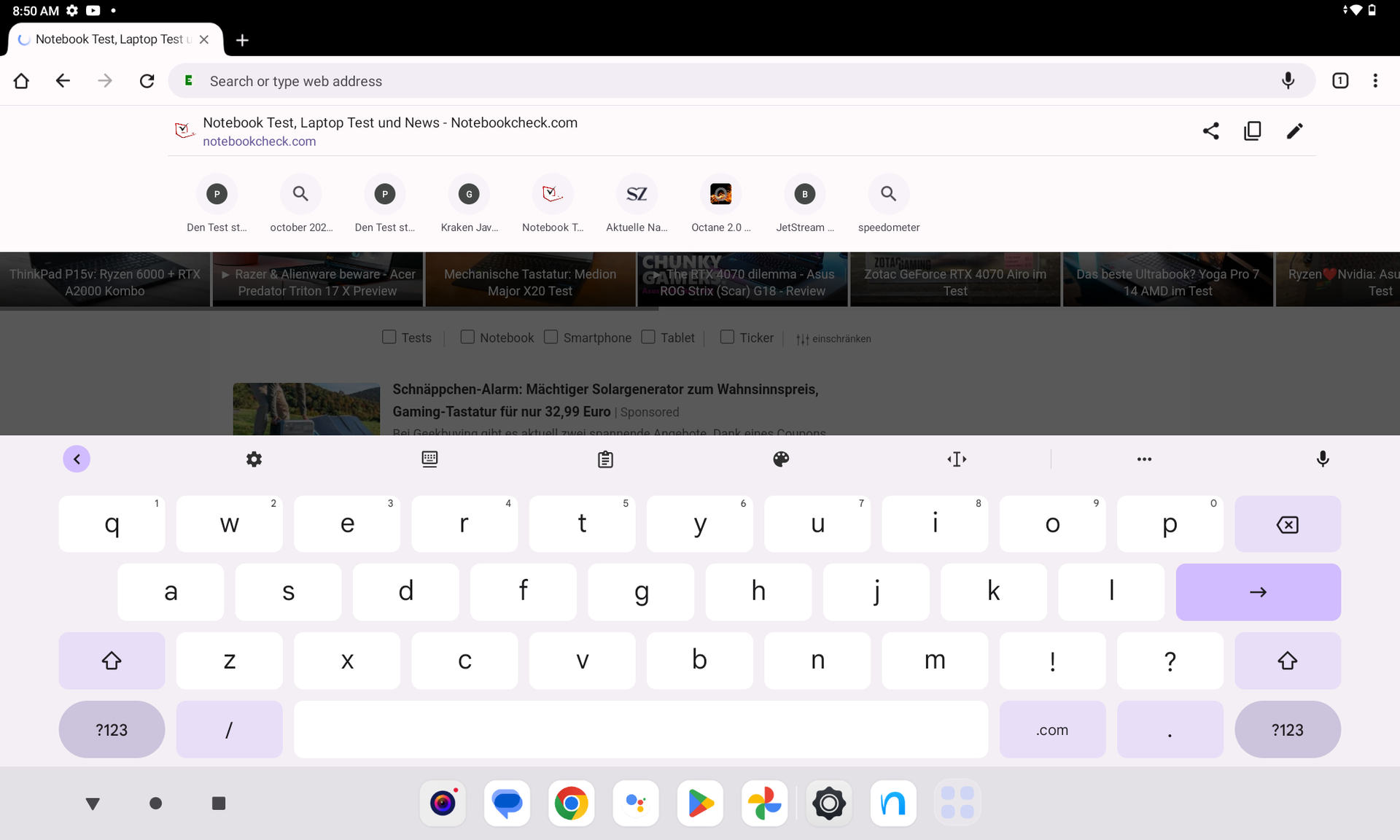Tap keyboard voice typing microphone
This screenshot has width=1400, height=840.
pyautogui.click(x=1323, y=459)
